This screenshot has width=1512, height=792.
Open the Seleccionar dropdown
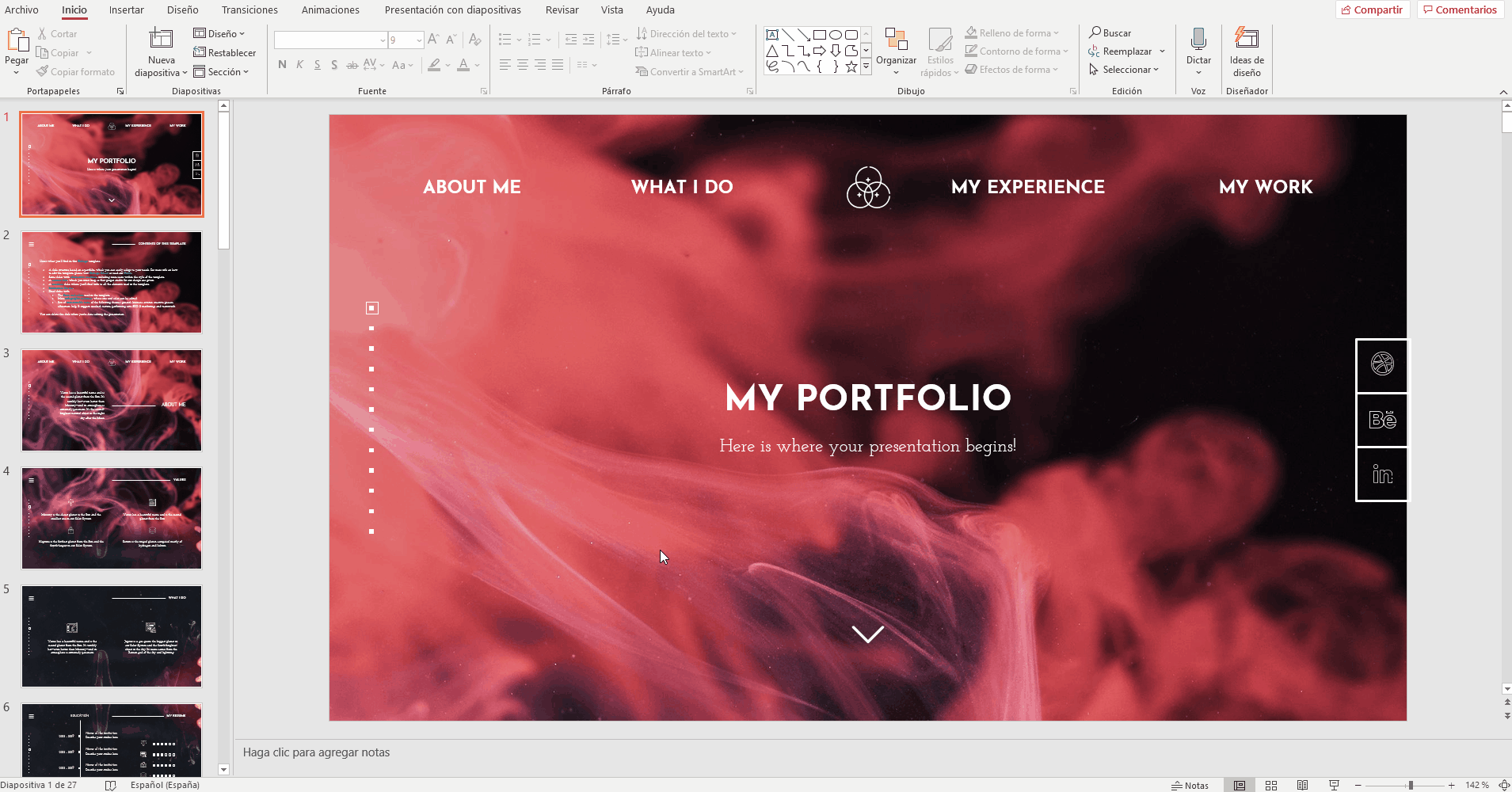1124,69
